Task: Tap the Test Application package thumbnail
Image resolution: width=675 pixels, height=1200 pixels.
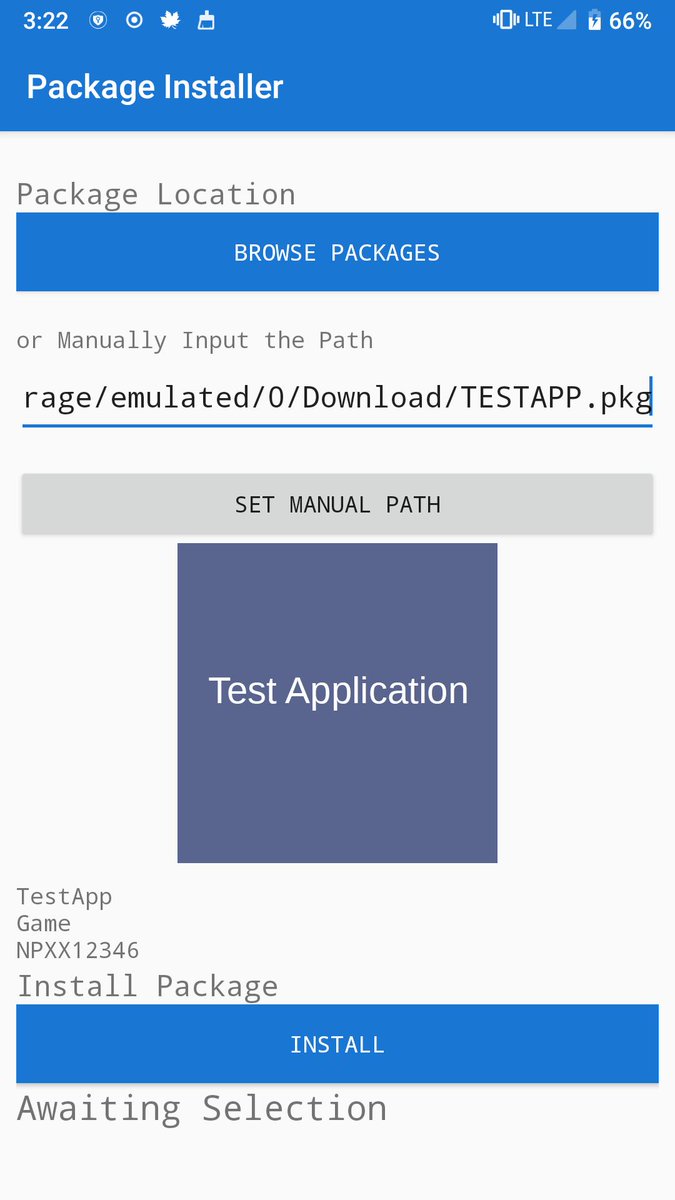Action: (x=337, y=702)
